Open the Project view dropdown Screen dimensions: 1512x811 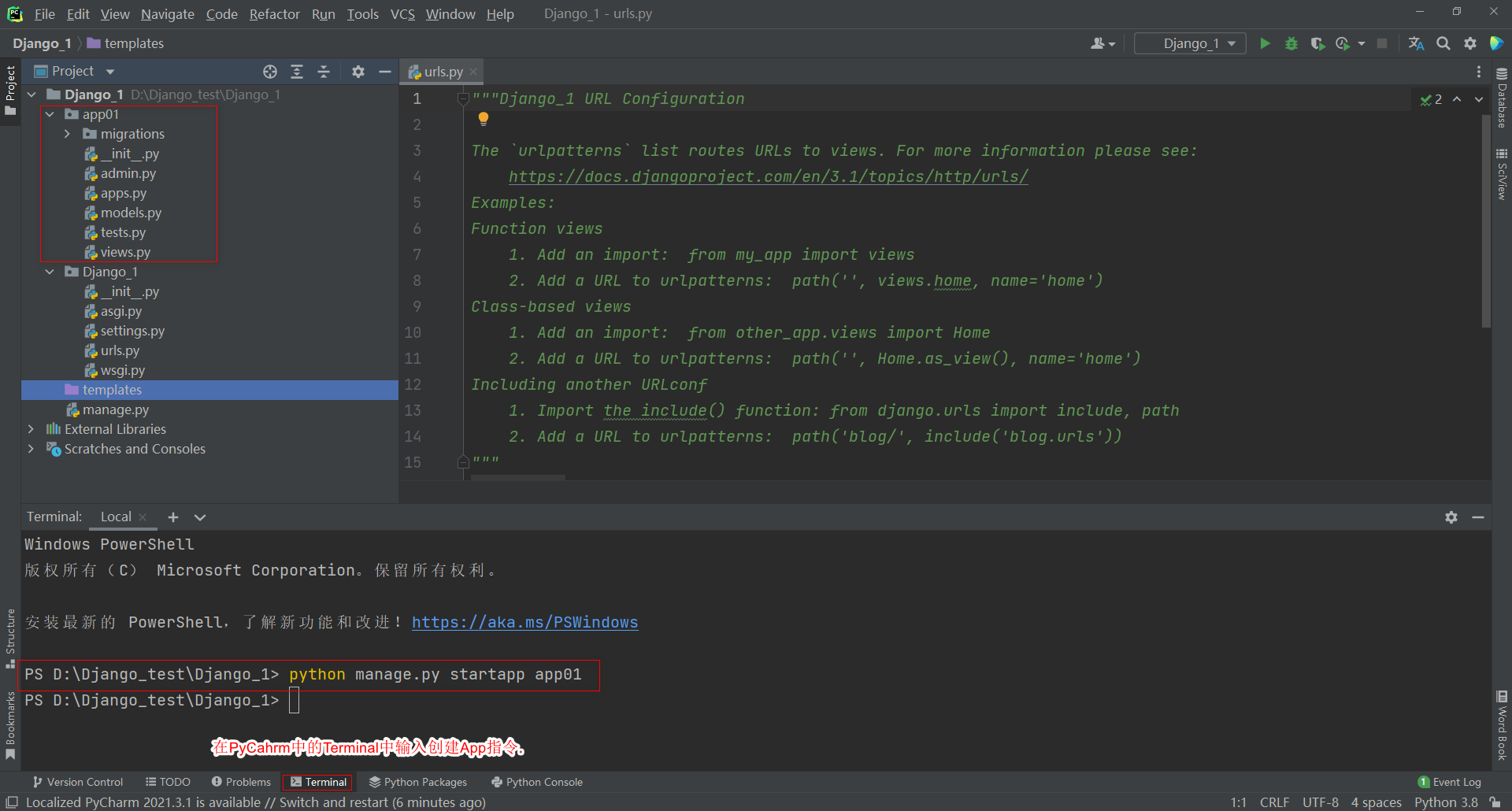coord(75,72)
